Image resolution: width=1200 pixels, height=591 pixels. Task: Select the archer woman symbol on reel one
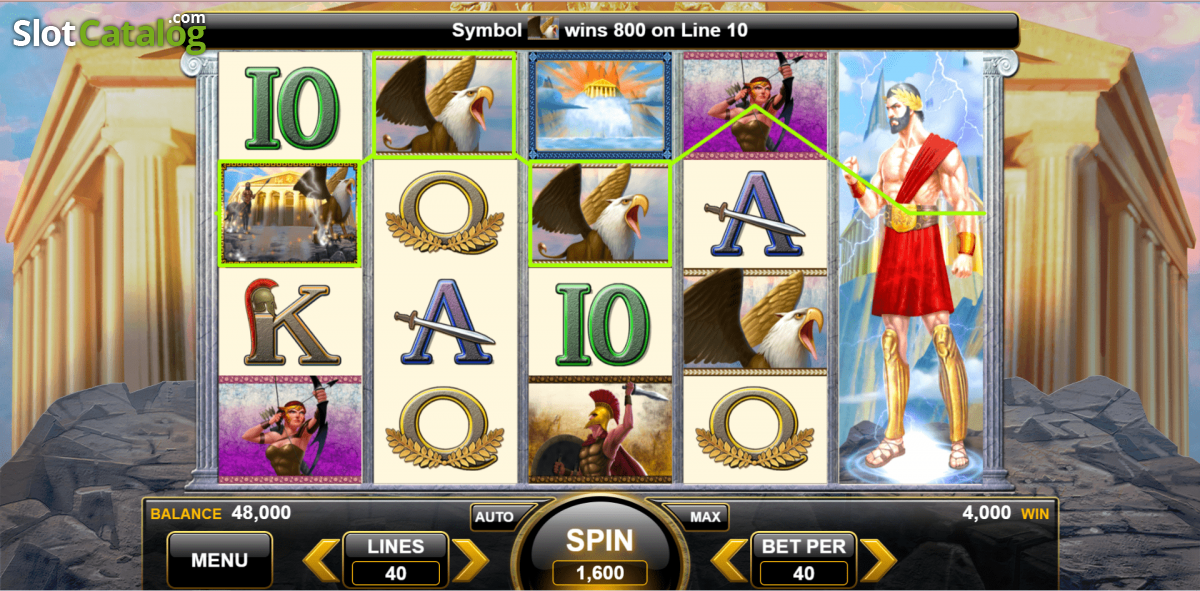pyautogui.click(x=290, y=430)
